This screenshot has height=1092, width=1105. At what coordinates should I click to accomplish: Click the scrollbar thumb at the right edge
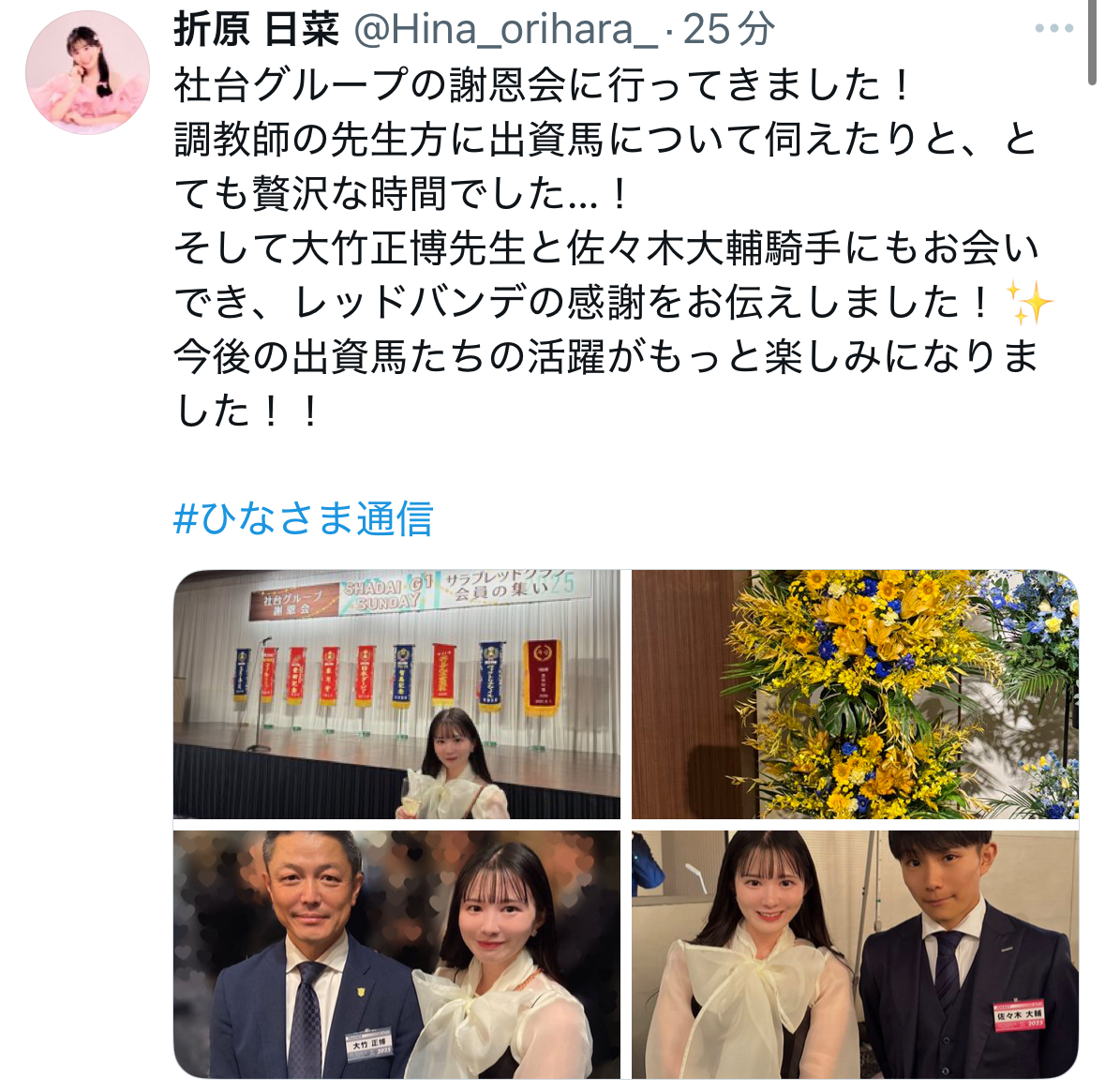click(x=1093, y=42)
